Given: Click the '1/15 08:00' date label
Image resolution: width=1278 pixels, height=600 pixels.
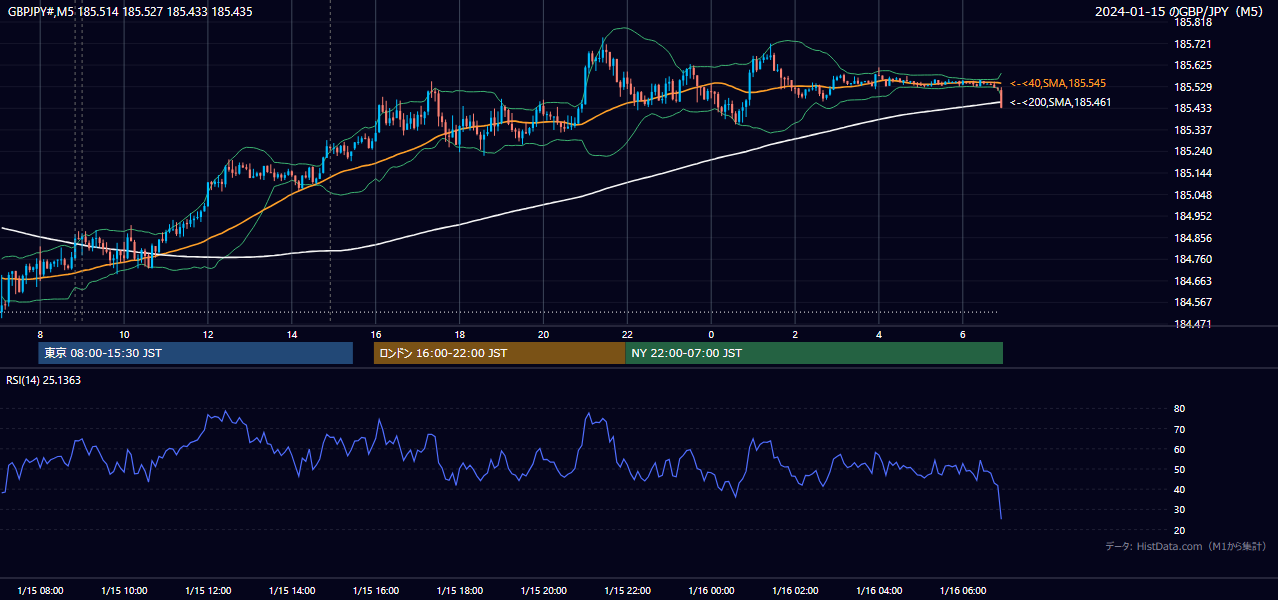Looking at the screenshot, I should click(40, 591).
